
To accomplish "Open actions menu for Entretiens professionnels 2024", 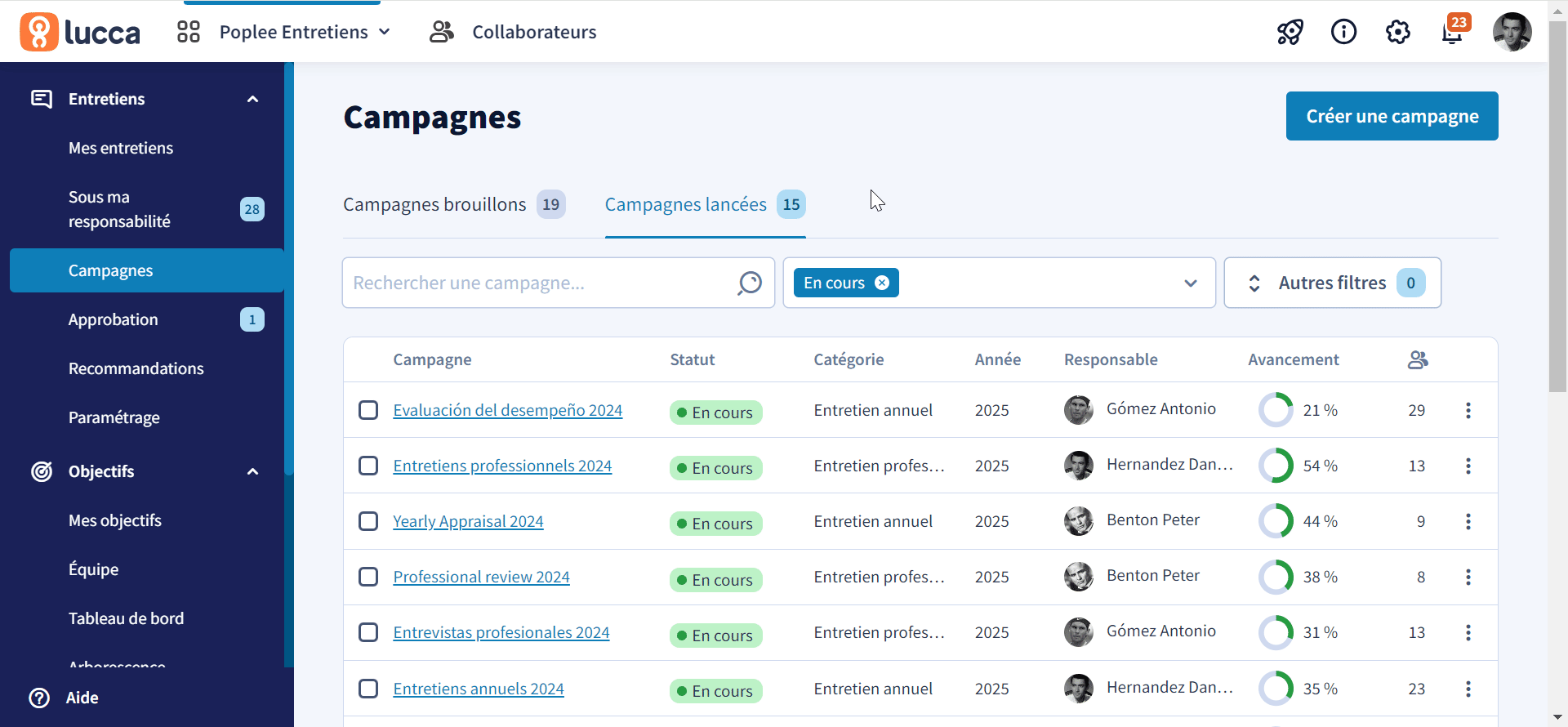I will coord(1468,466).
